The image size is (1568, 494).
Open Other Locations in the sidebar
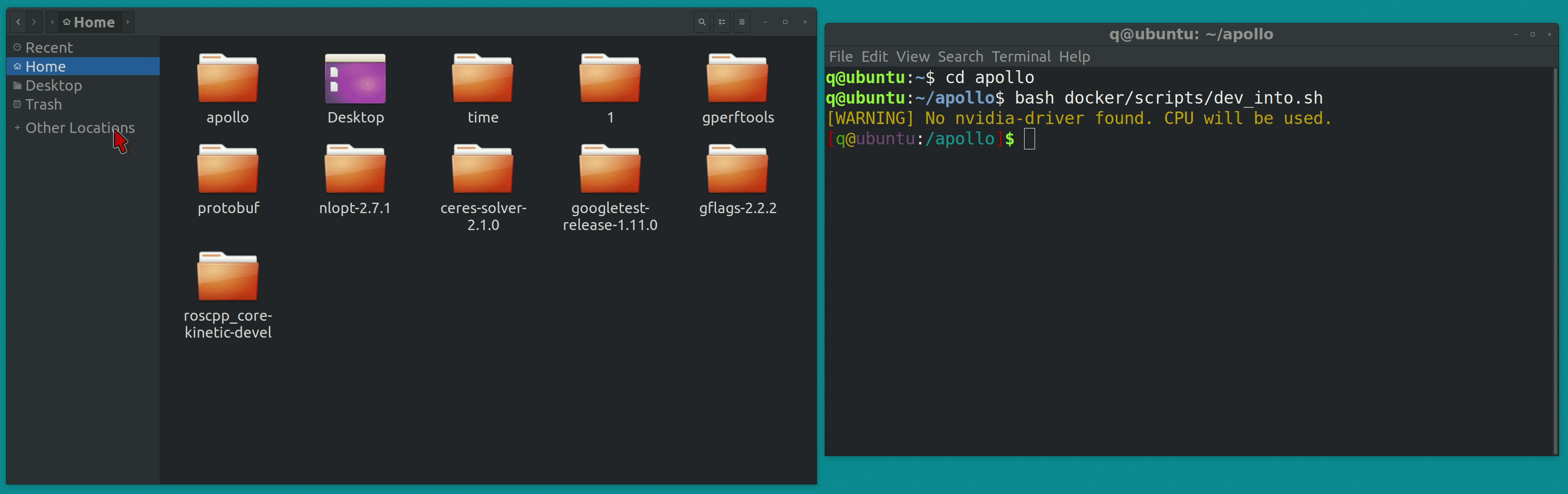pos(83,127)
